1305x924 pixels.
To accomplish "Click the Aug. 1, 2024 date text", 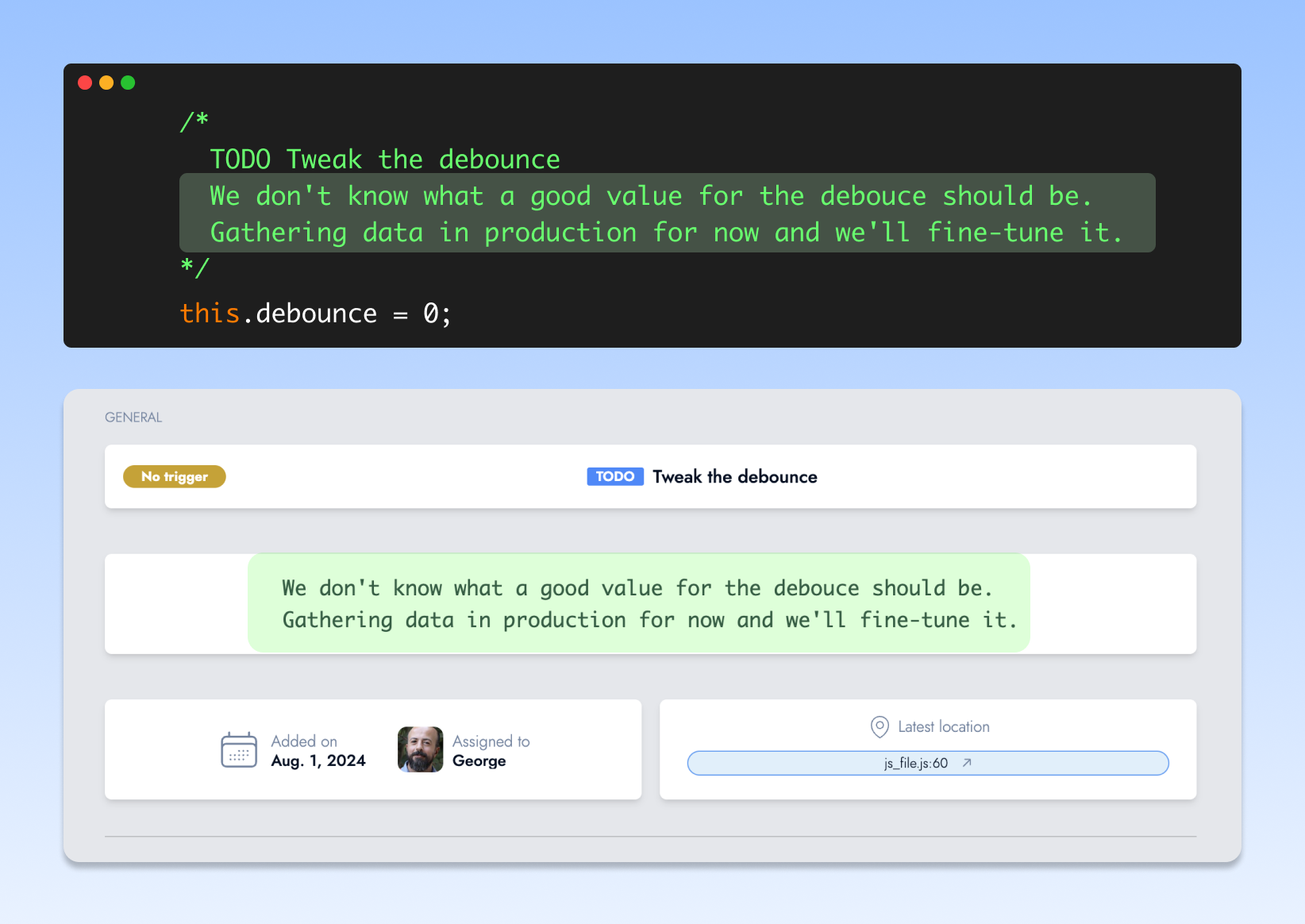I will coord(318,760).
